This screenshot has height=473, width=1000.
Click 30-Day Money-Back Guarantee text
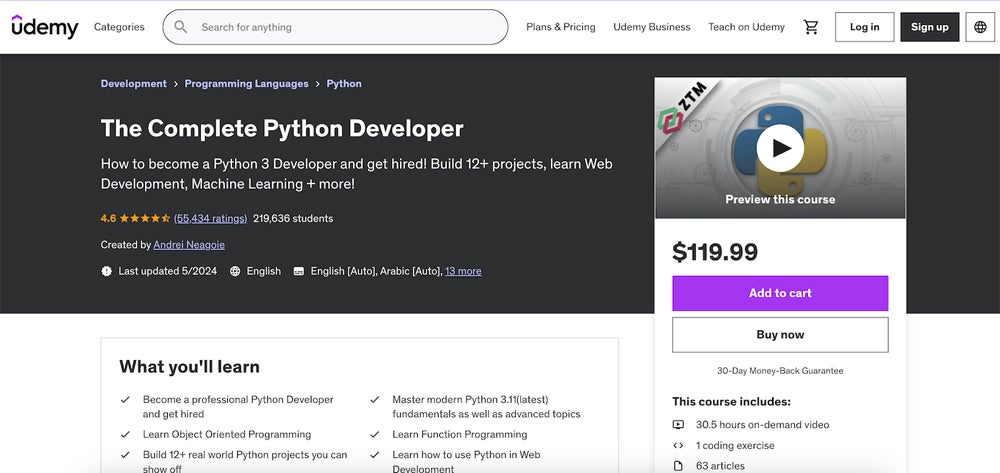[x=780, y=370]
